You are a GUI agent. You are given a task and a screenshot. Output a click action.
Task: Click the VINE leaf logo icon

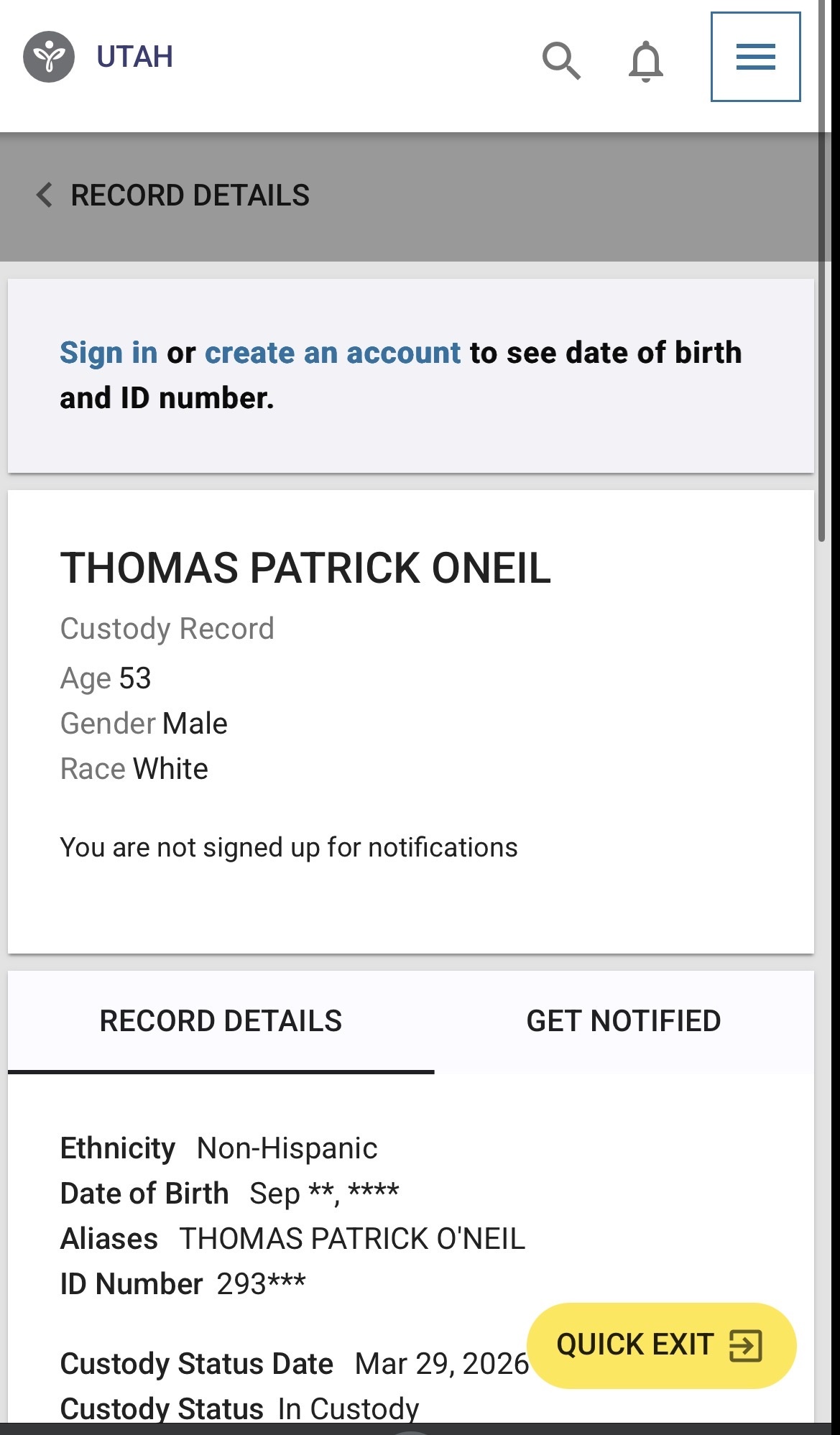(49, 57)
